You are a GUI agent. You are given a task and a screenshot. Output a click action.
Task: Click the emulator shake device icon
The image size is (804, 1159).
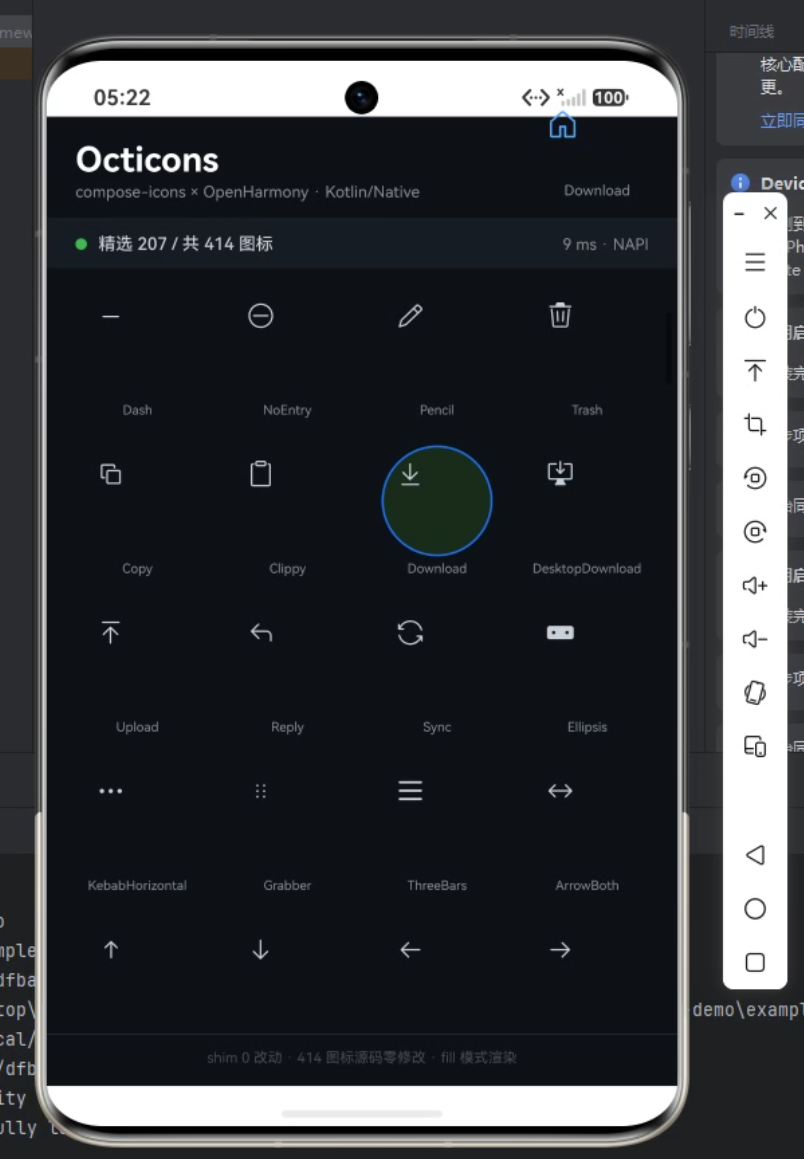coord(754,693)
